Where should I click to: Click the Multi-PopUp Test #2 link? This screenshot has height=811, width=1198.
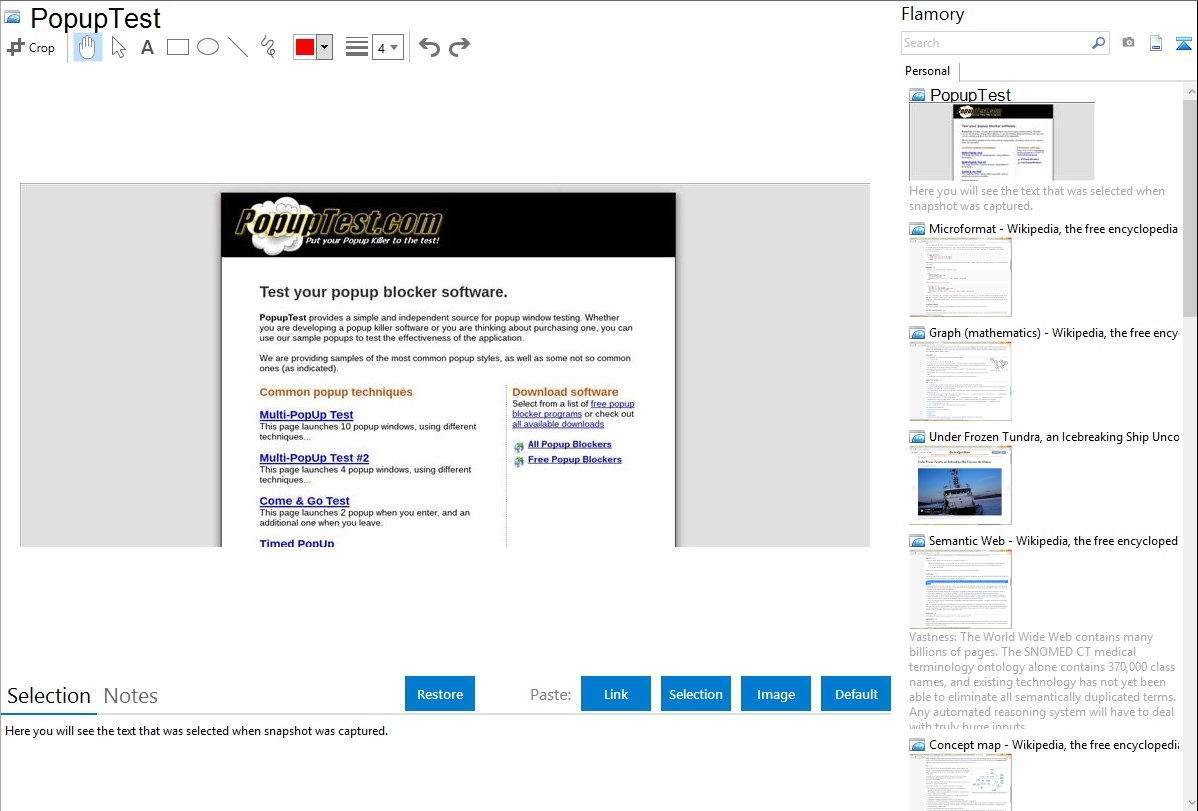tap(314, 458)
